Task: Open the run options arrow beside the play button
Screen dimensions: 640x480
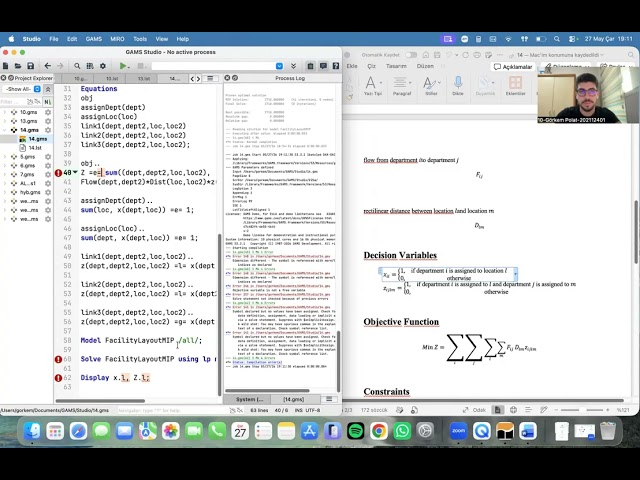Action: tap(129, 67)
